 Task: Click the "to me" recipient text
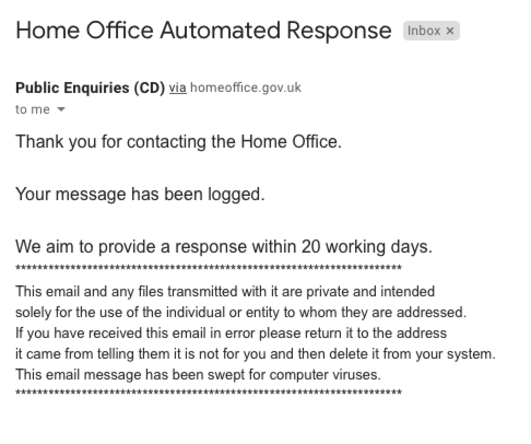coord(33,110)
